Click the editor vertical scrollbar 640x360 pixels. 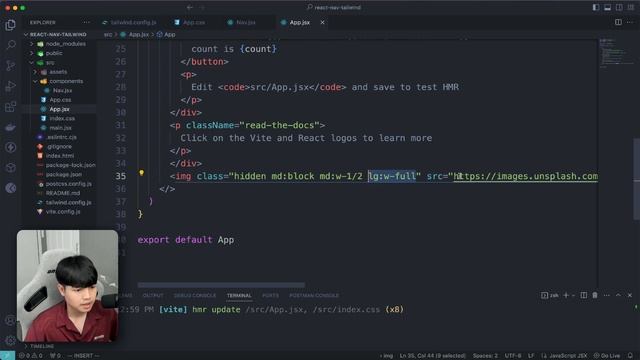pyautogui.click(x=636, y=180)
